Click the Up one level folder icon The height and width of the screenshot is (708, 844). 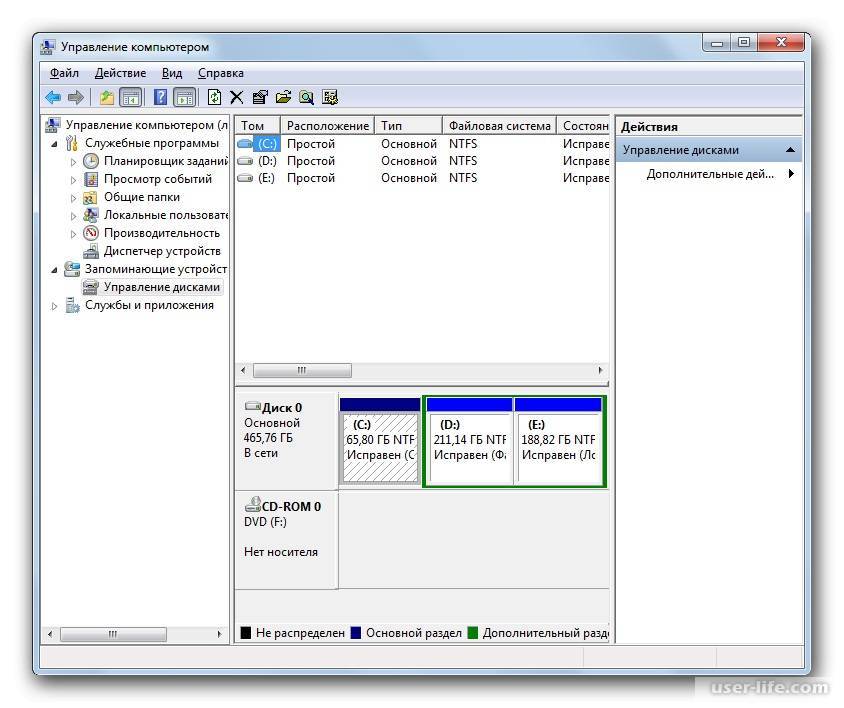tap(106, 97)
